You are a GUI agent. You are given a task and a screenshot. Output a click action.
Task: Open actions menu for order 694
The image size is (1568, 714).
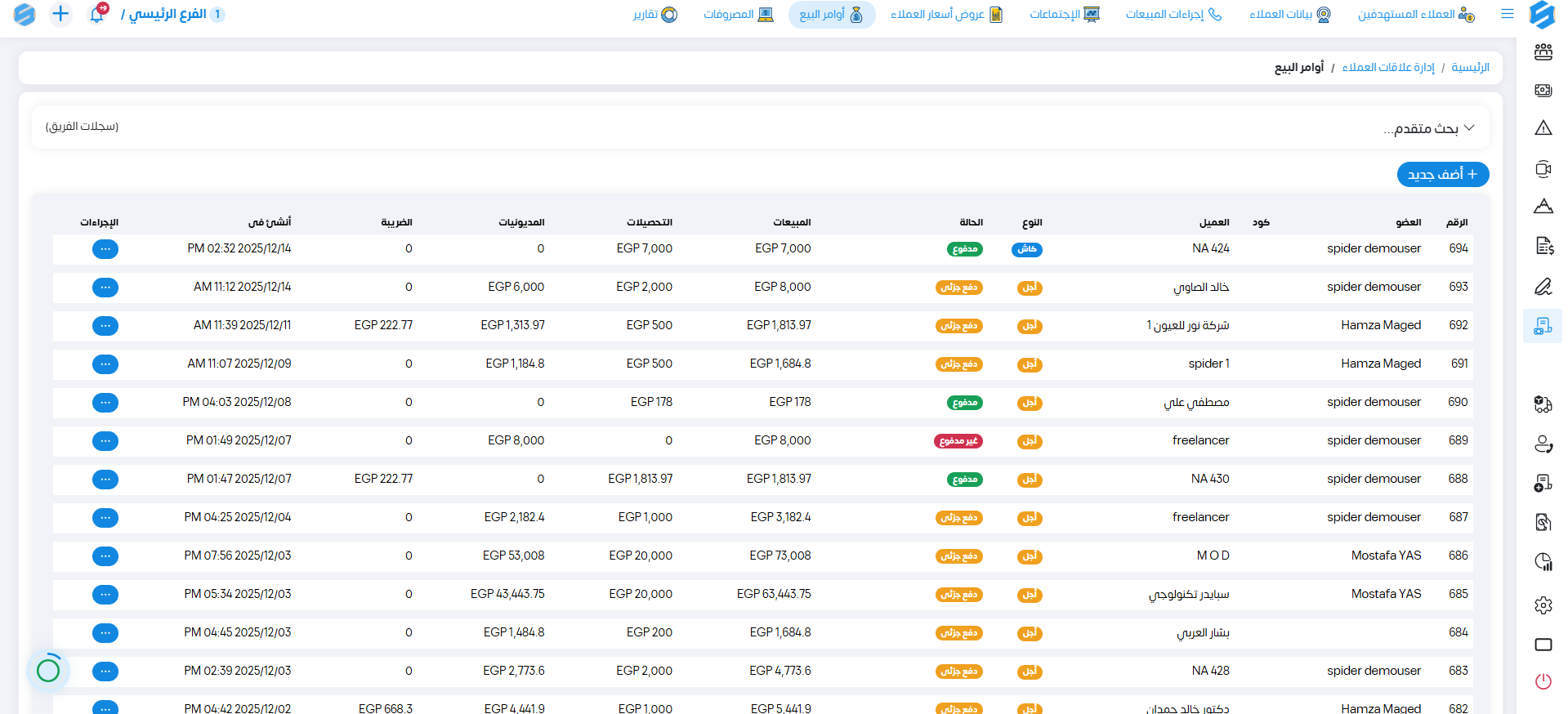pyautogui.click(x=105, y=249)
